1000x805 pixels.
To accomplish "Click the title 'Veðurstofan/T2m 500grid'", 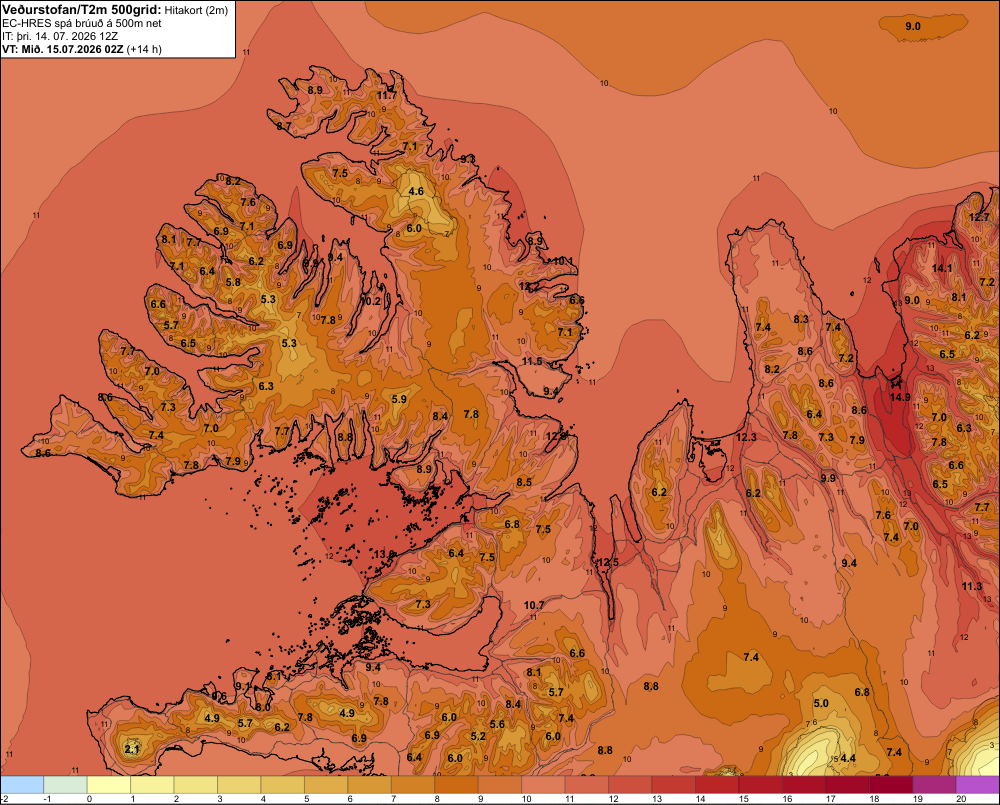I will coord(82,10).
